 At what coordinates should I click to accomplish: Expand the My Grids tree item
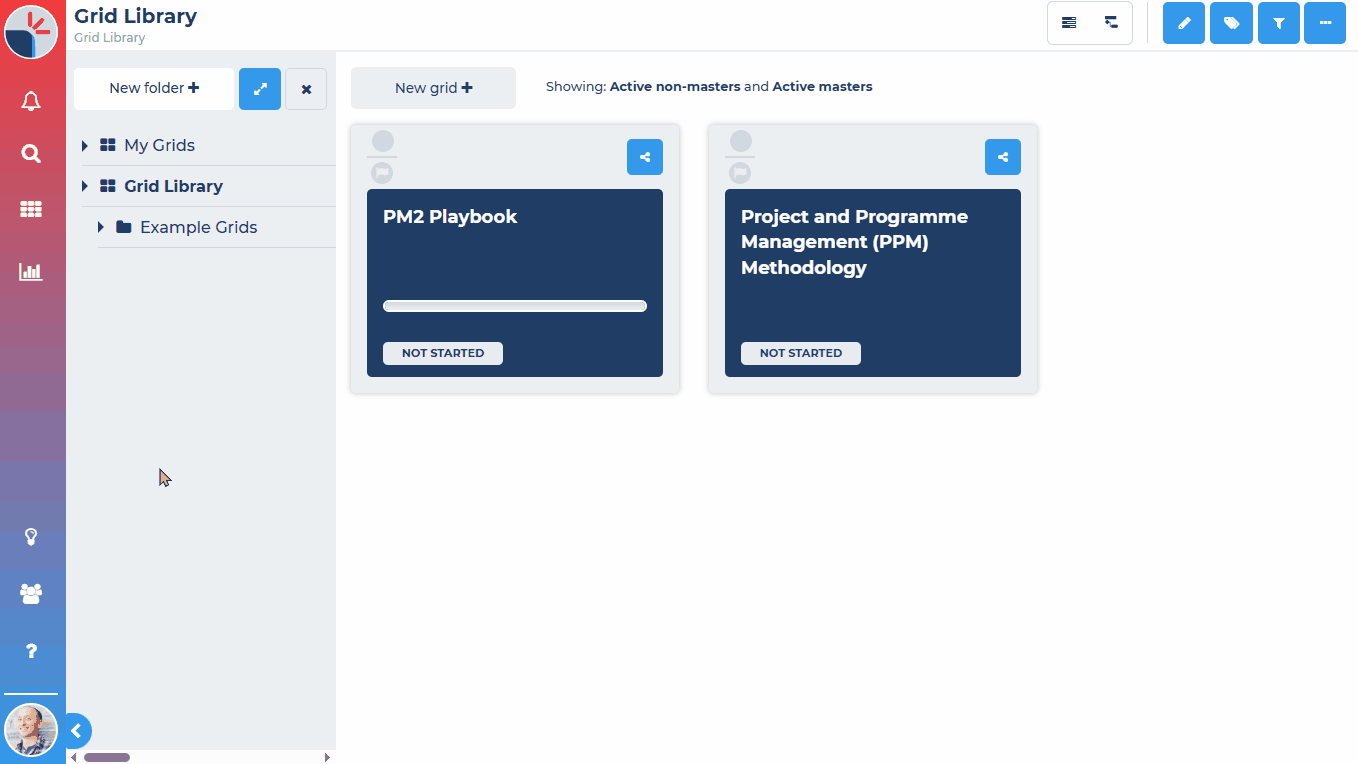click(84, 145)
